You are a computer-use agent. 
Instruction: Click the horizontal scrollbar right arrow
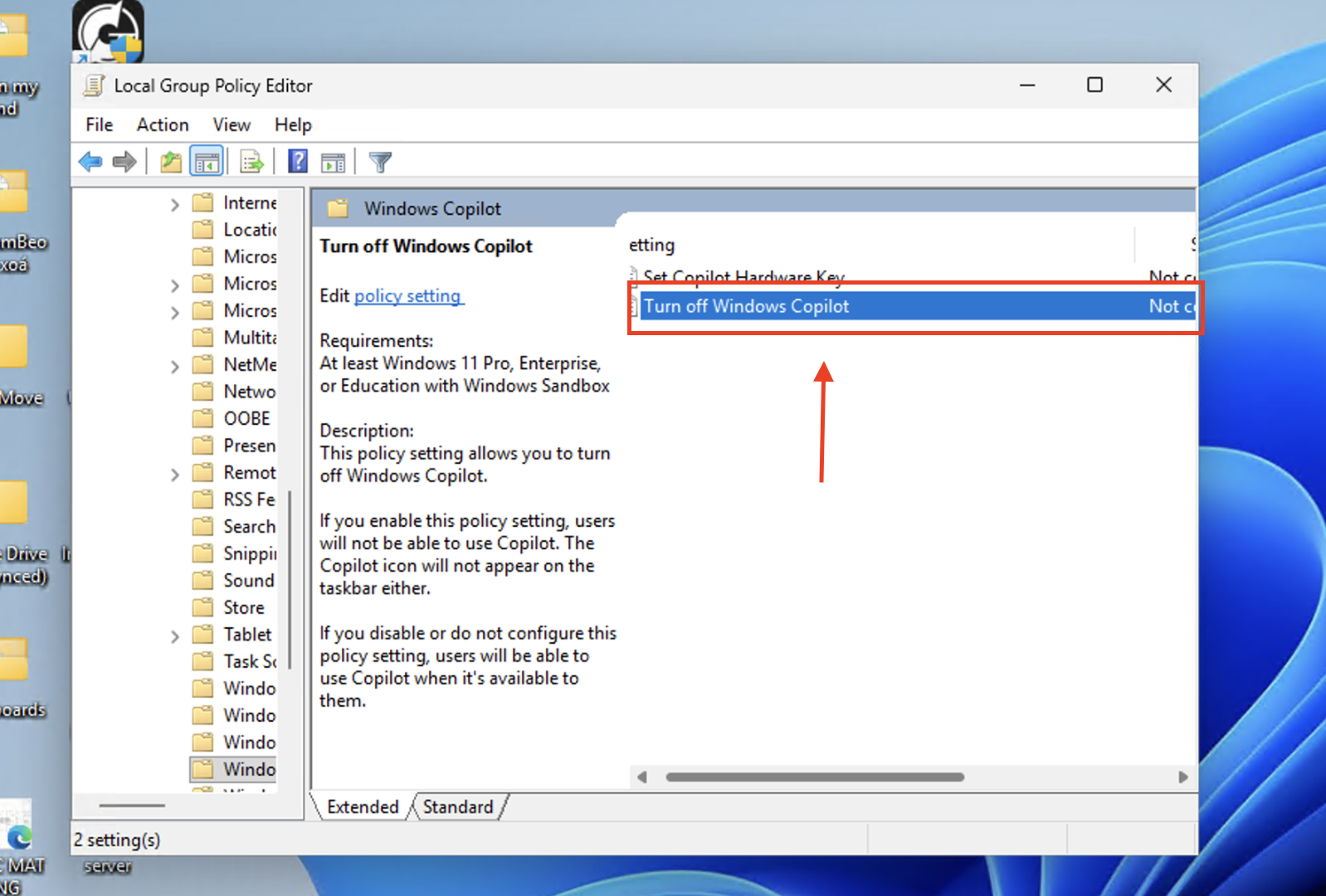[1182, 777]
